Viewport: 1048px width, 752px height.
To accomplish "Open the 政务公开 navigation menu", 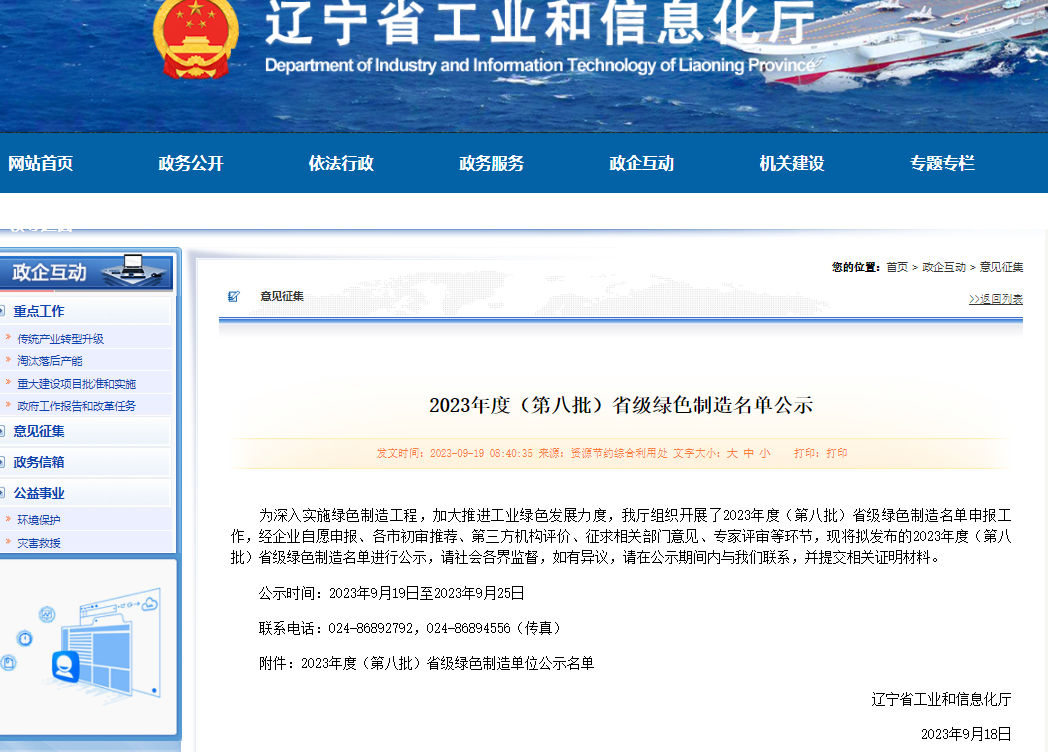I will coord(190,163).
